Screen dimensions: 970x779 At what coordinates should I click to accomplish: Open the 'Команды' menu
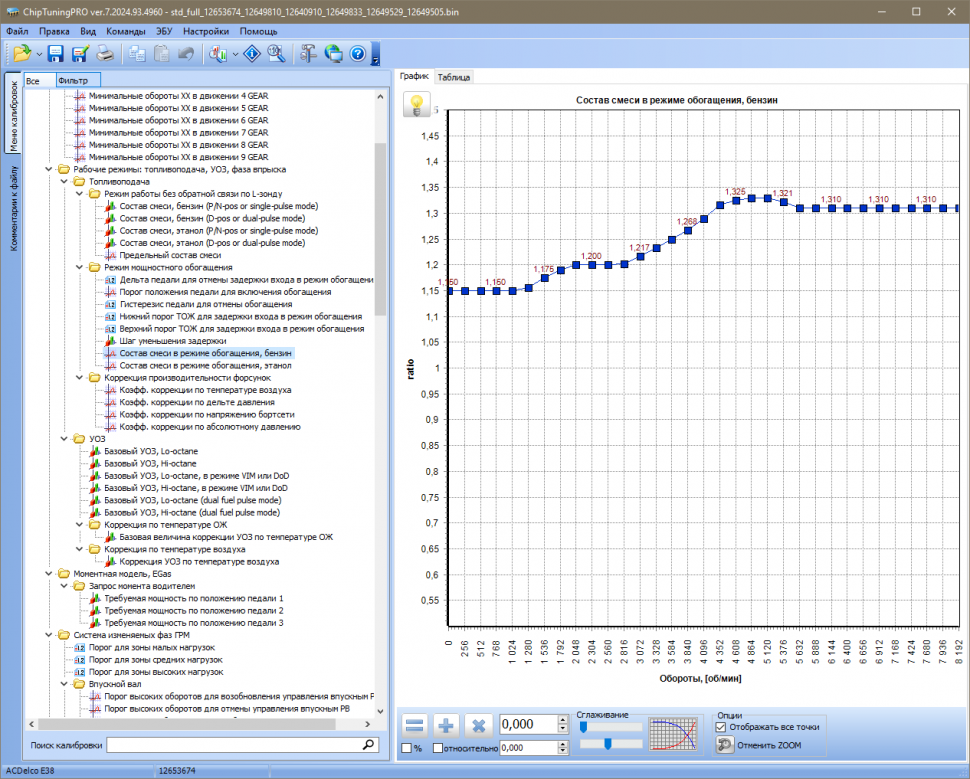(125, 31)
